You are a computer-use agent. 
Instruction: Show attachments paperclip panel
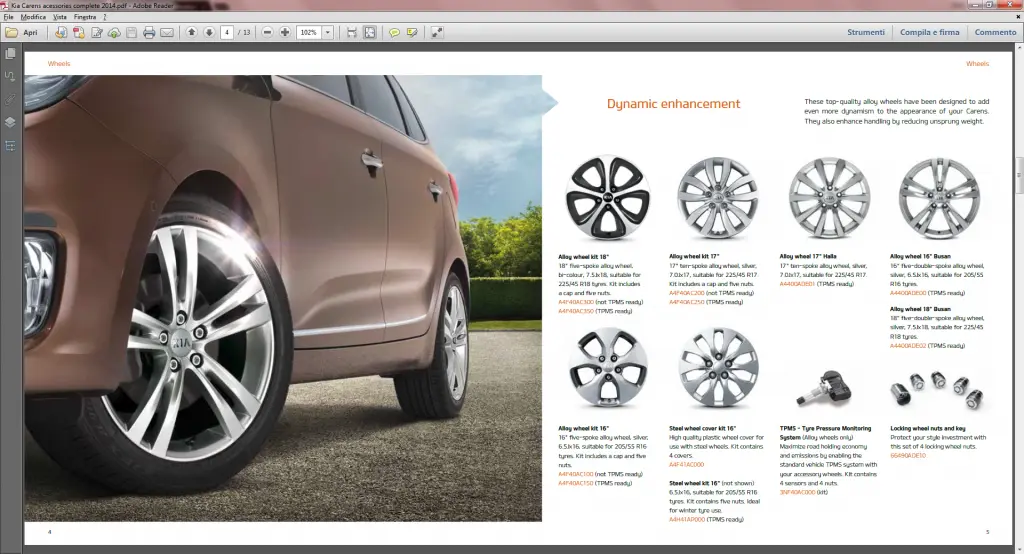[x=10, y=99]
